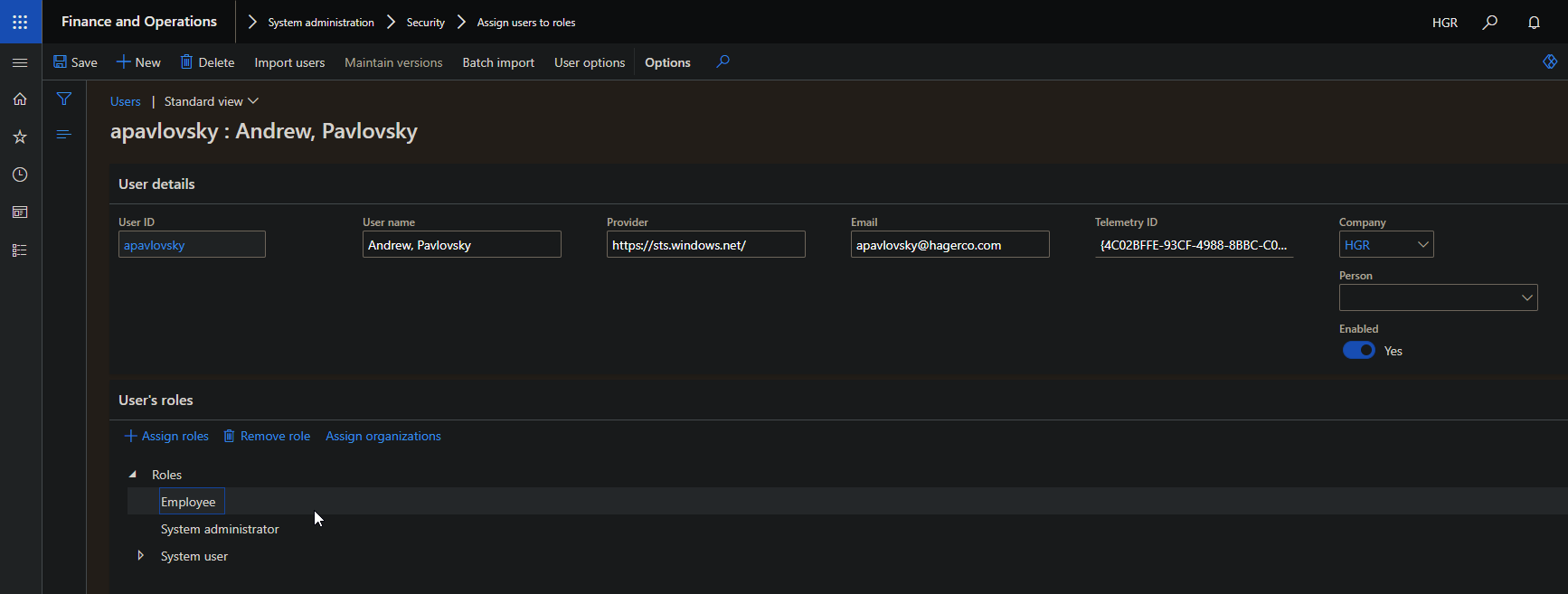Viewport: 1568px width, 594px height.
Task: Open the diamond personalization icon
Action: [x=1550, y=61]
